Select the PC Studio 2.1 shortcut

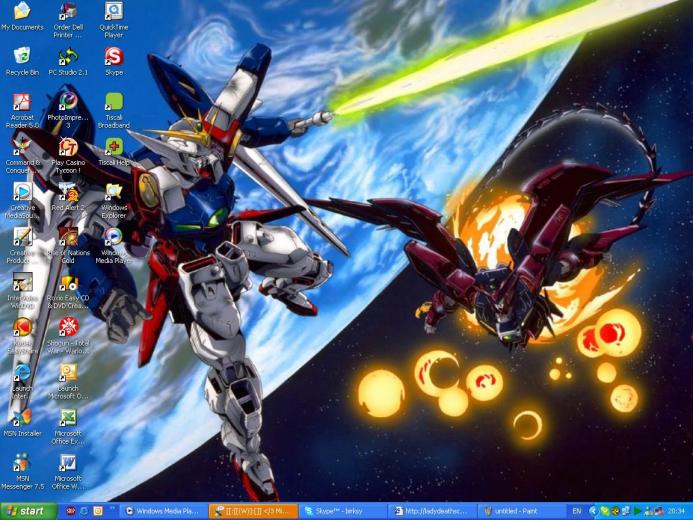click(68, 61)
